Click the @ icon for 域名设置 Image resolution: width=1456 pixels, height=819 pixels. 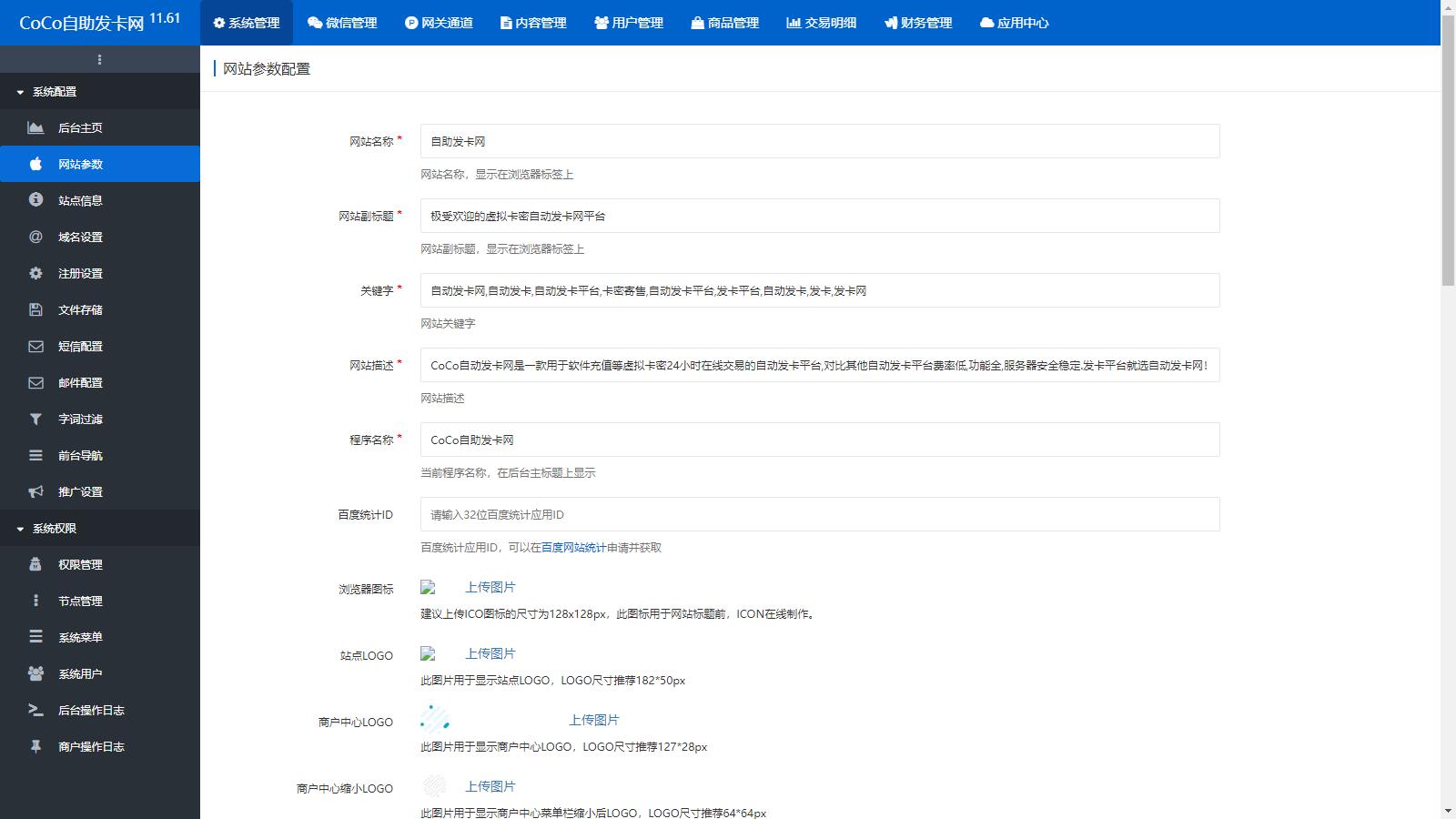(35, 237)
